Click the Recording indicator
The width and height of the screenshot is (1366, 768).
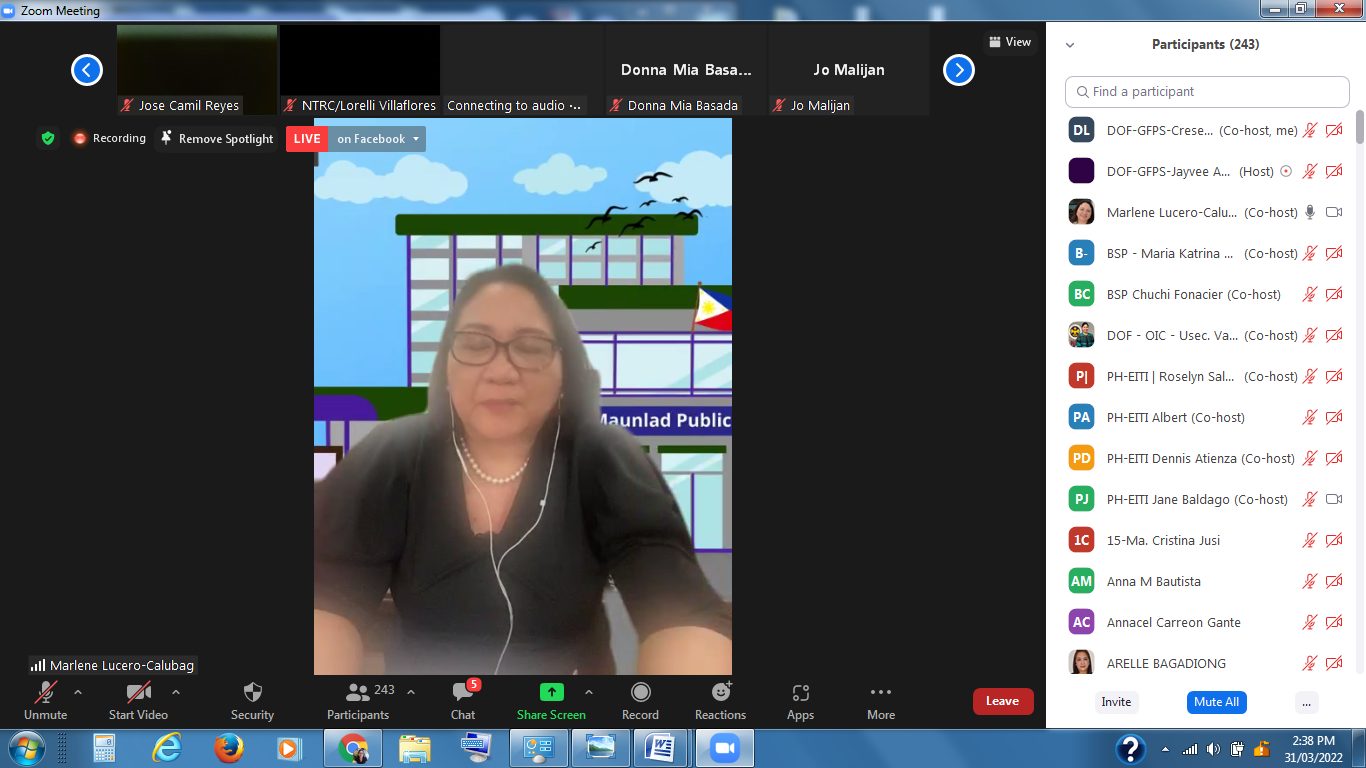point(109,138)
